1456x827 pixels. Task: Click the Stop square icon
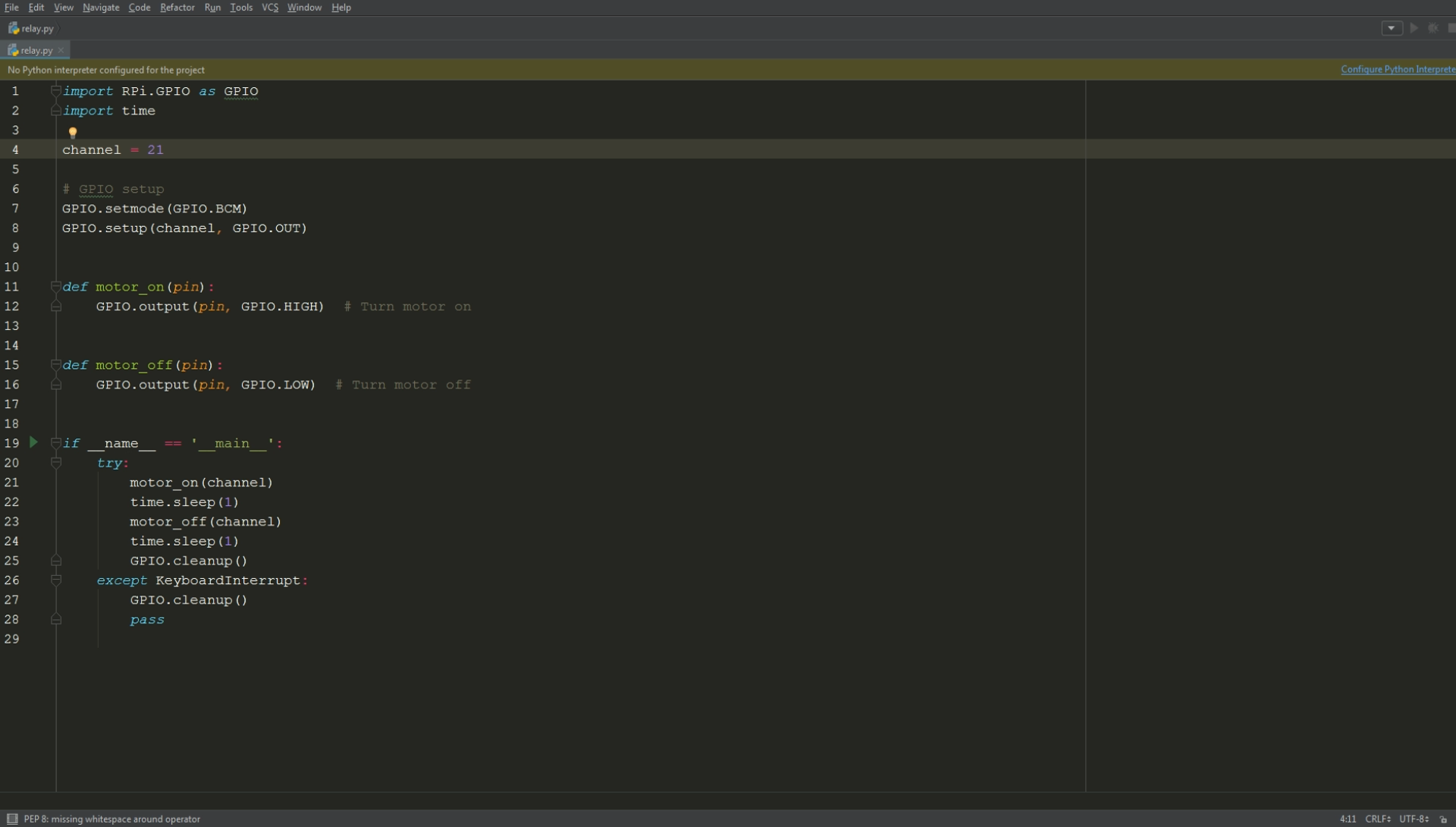(1451, 28)
